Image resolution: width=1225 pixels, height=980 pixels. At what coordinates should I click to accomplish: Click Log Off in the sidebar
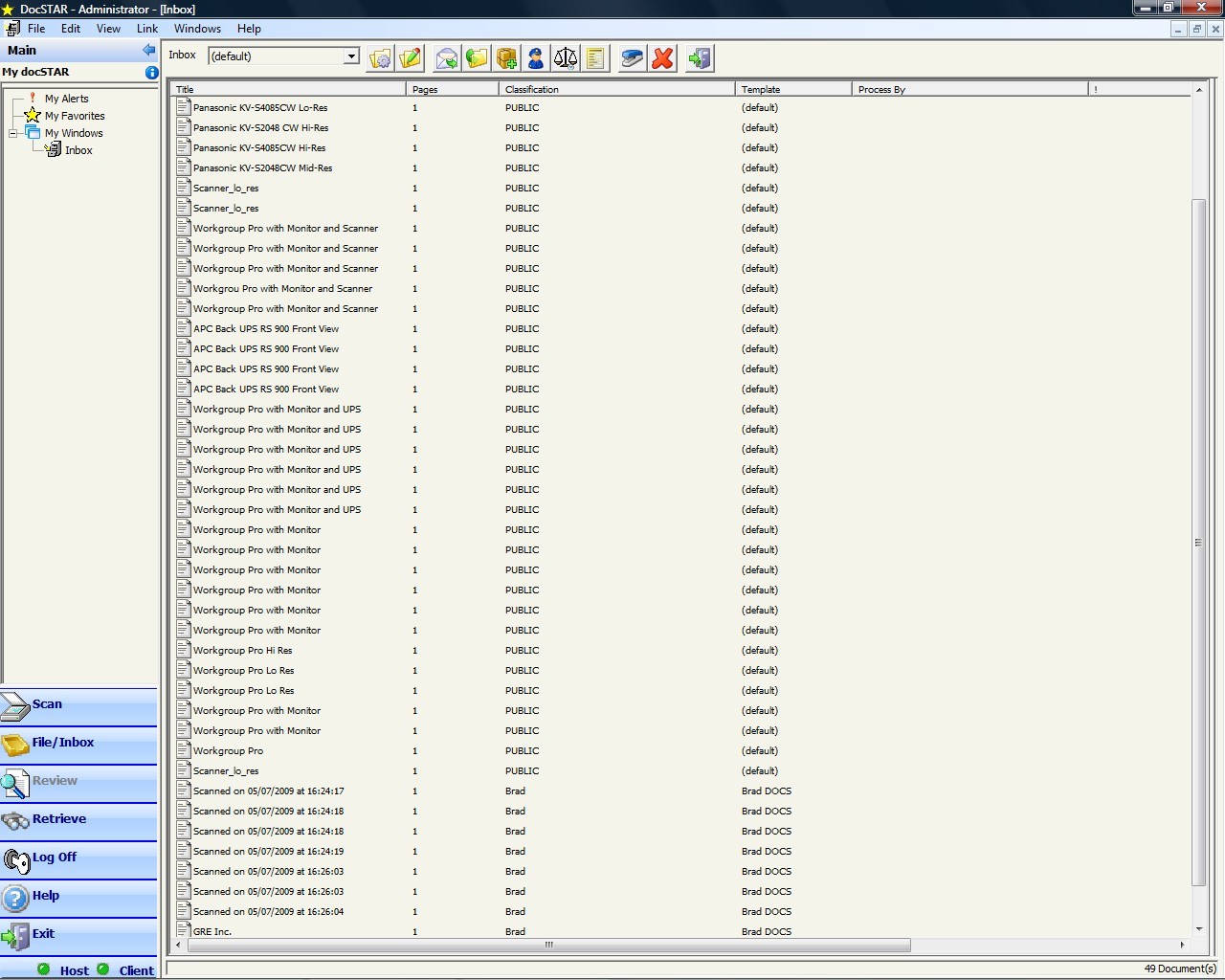[x=78, y=859]
